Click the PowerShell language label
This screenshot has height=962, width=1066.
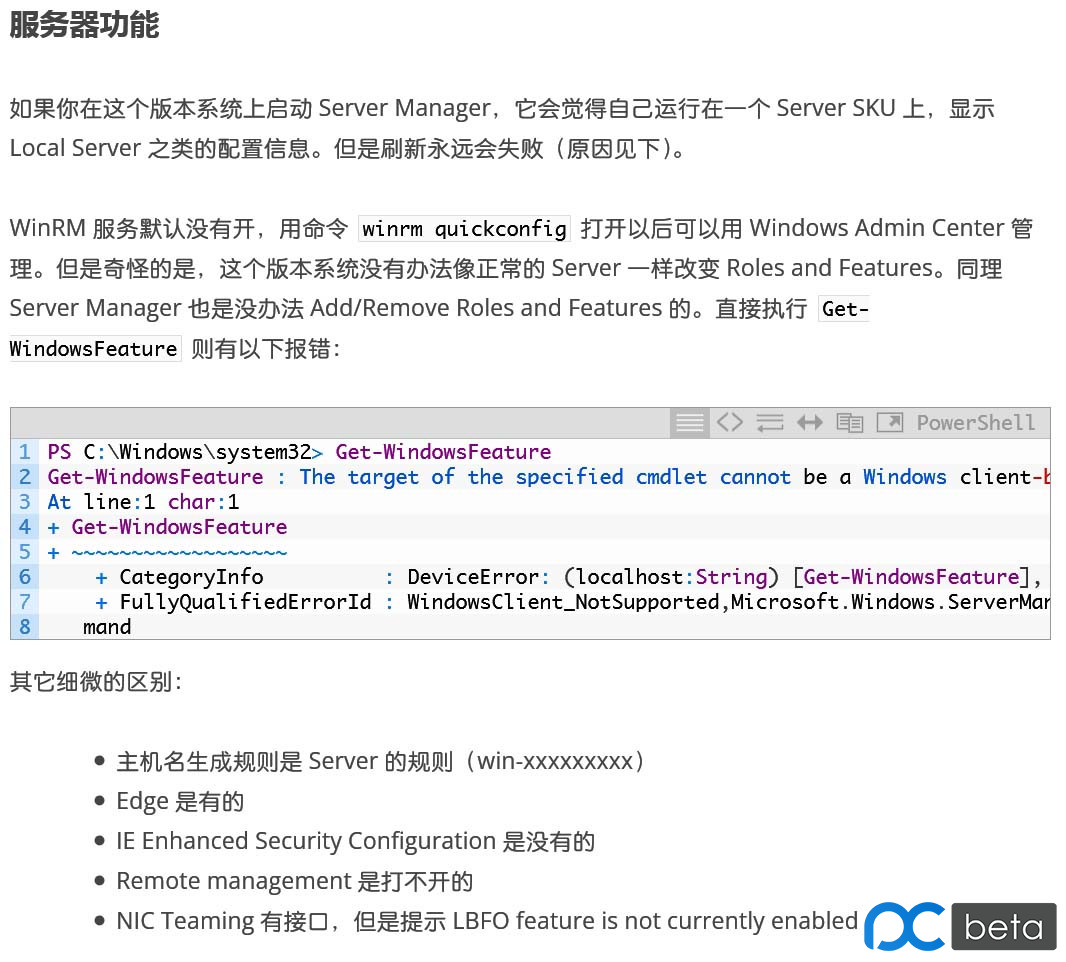(976, 423)
